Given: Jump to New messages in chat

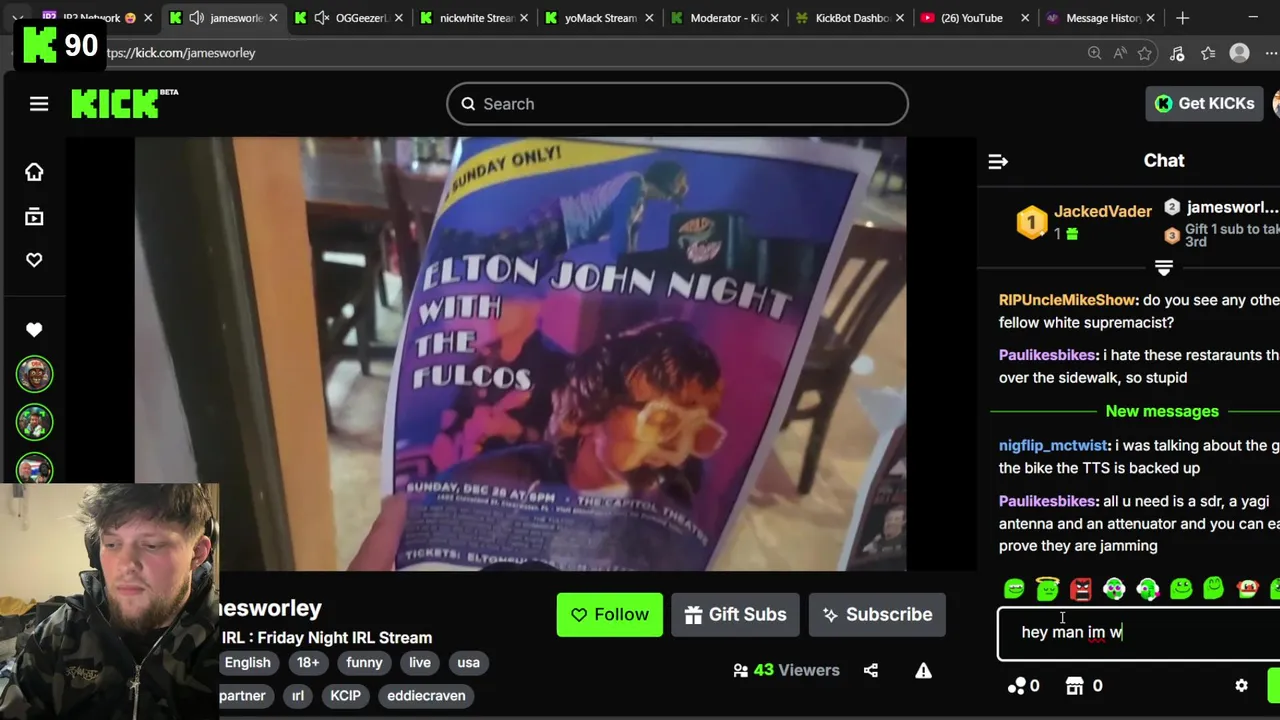Looking at the screenshot, I should point(1162,411).
